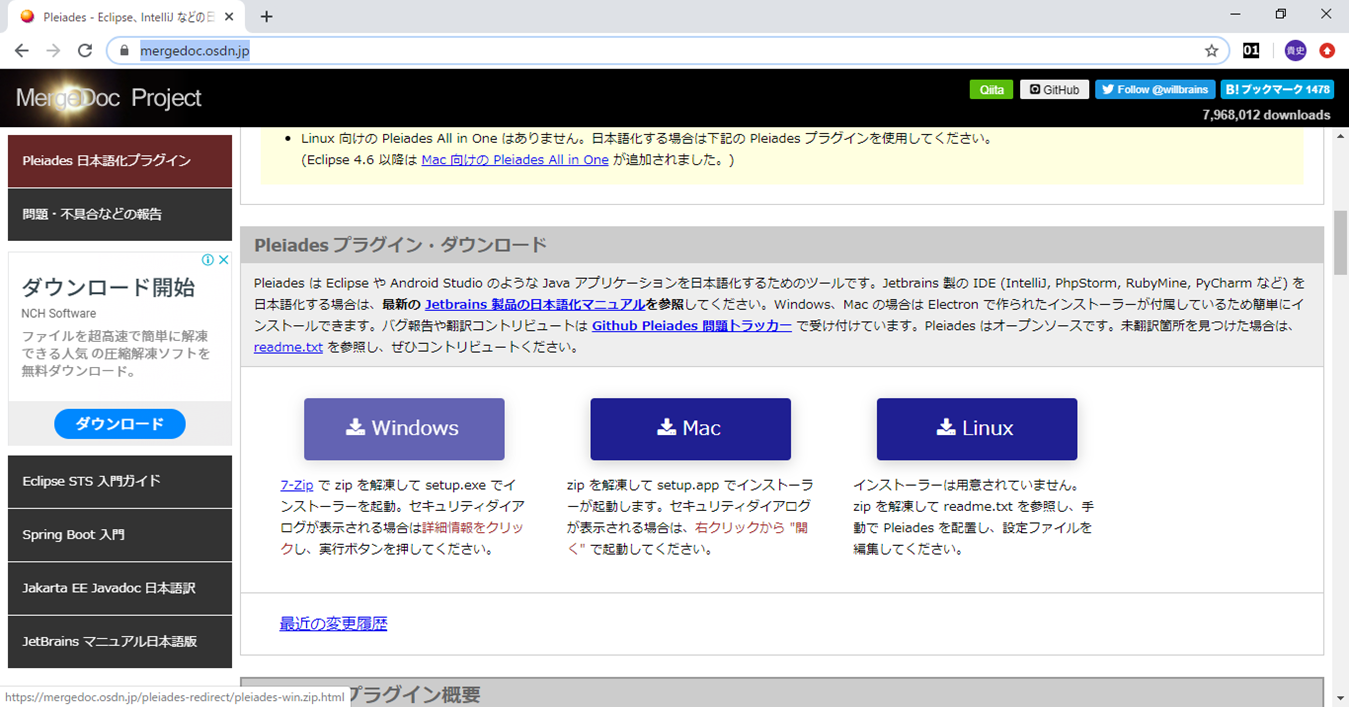The image size is (1349, 707).
Task: Click the NCH Software ad text
Action: coord(59,314)
